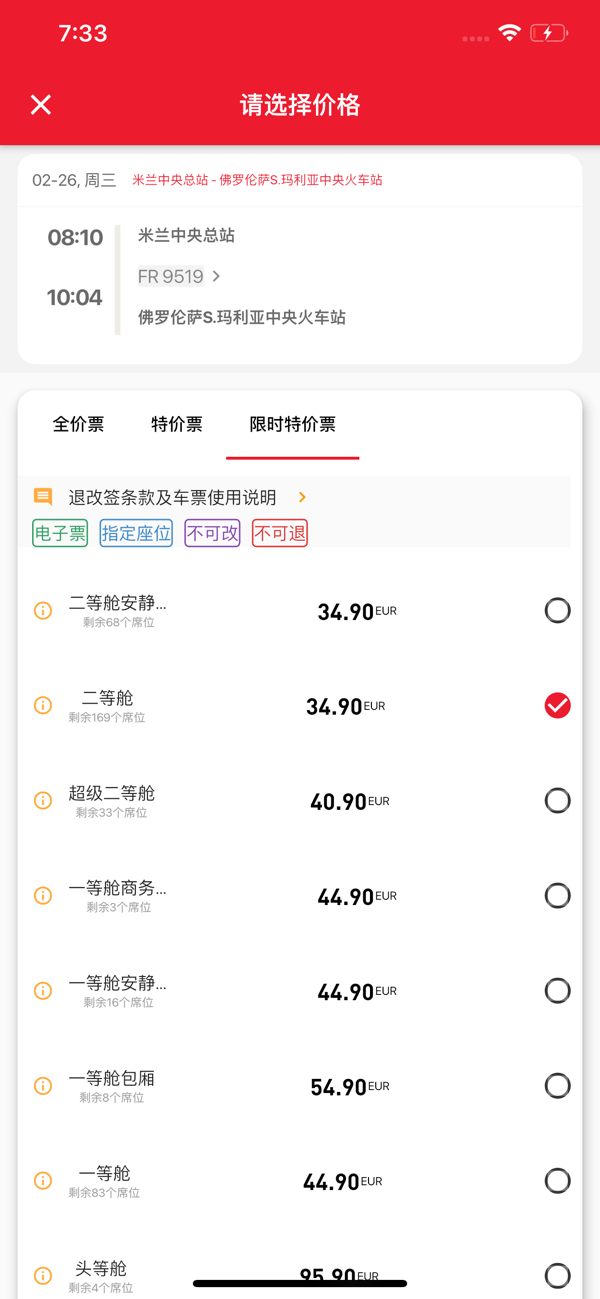Choose the 一等舱 44.90 EUR option
The image size is (600, 1299).
557,1181
